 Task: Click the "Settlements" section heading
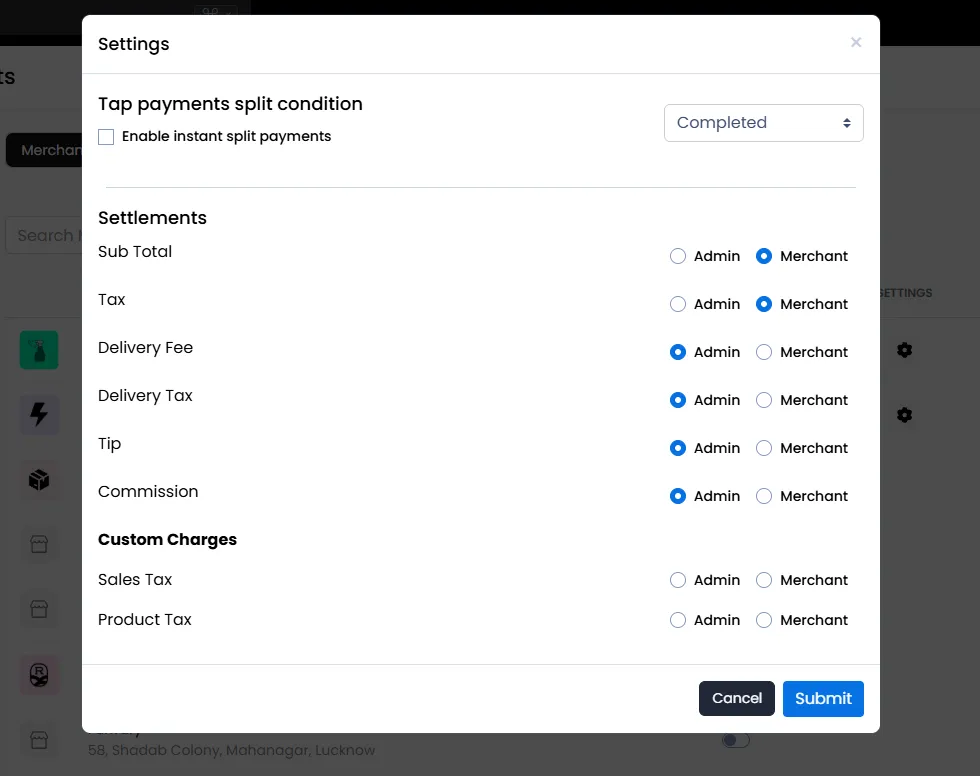coord(152,217)
